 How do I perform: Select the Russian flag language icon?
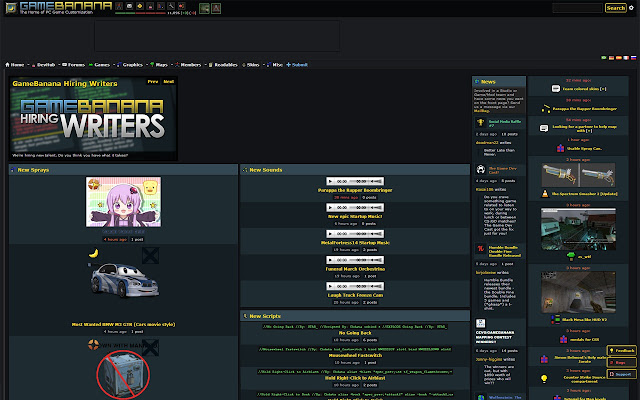pyautogui.click(x=633, y=58)
